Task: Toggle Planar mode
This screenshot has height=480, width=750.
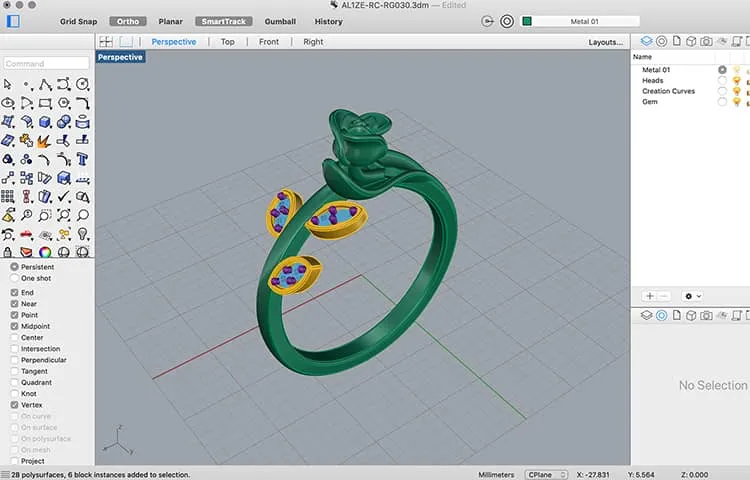Action: 171,22
